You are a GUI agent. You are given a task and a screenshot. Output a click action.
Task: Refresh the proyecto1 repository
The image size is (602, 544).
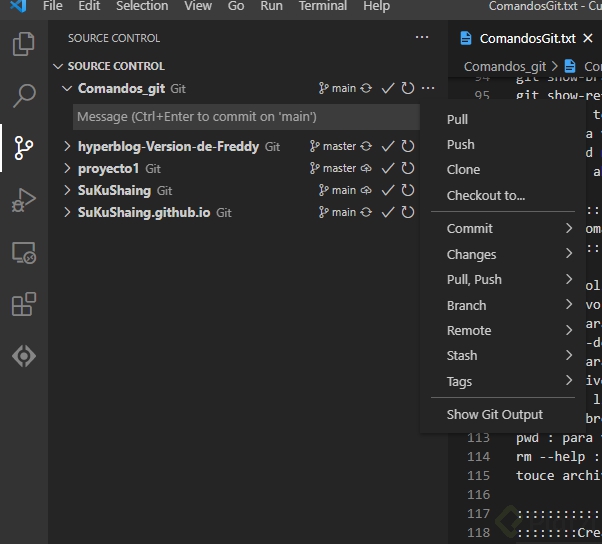click(408, 169)
